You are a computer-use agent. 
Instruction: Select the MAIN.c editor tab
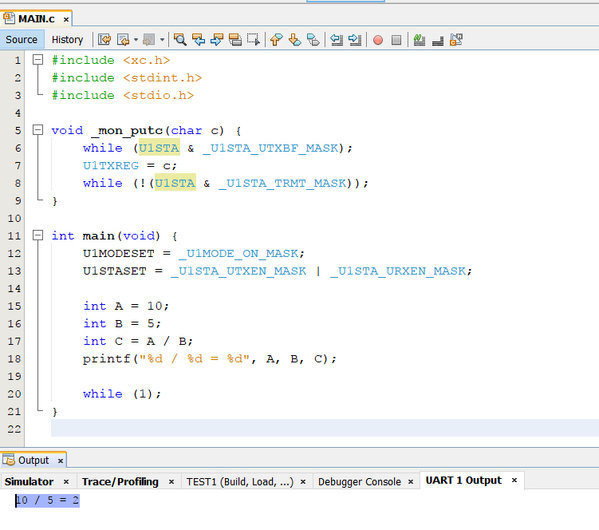pyautogui.click(x=36, y=19)
